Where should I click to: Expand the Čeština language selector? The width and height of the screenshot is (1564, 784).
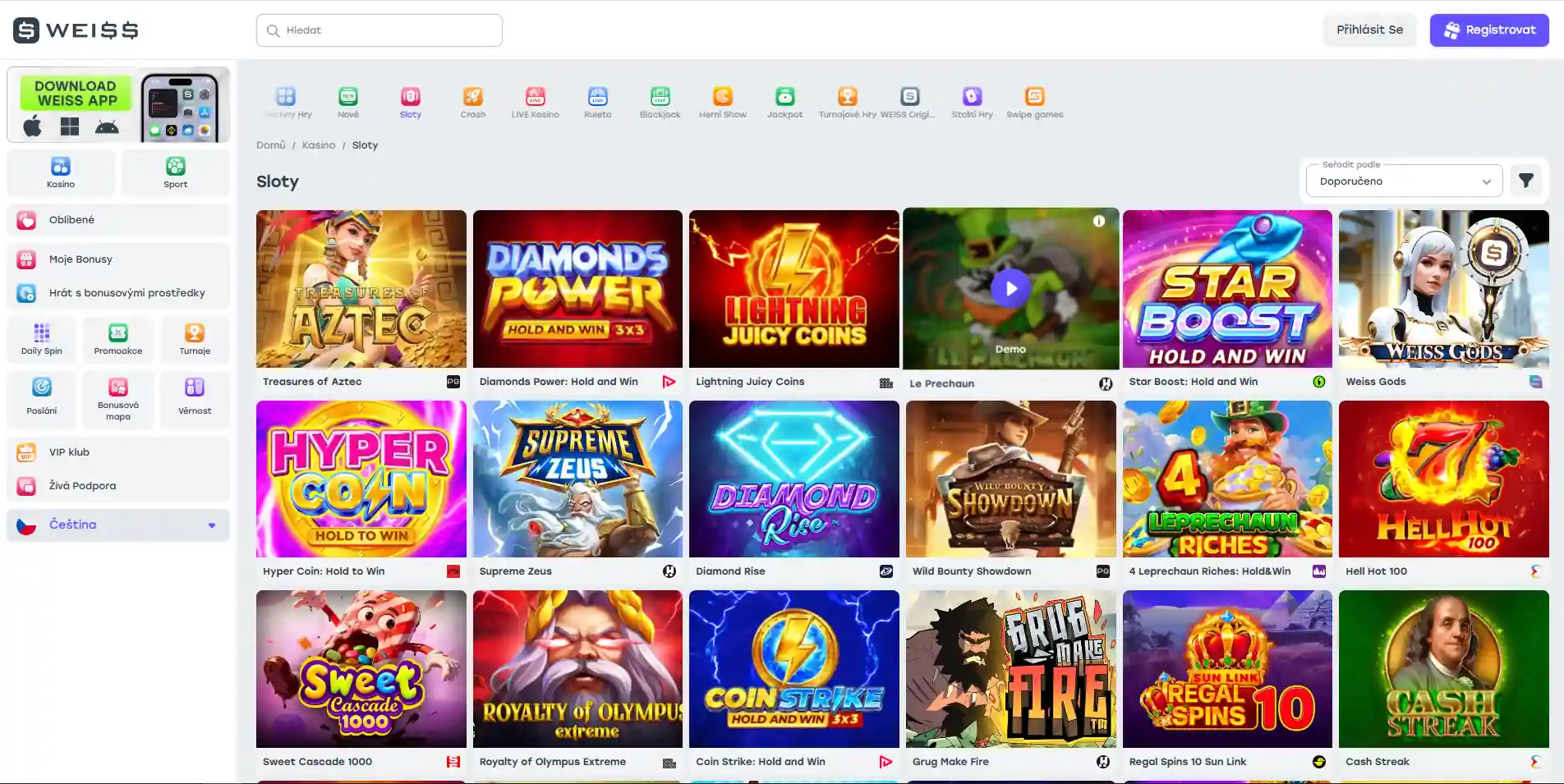click(118, 525)
